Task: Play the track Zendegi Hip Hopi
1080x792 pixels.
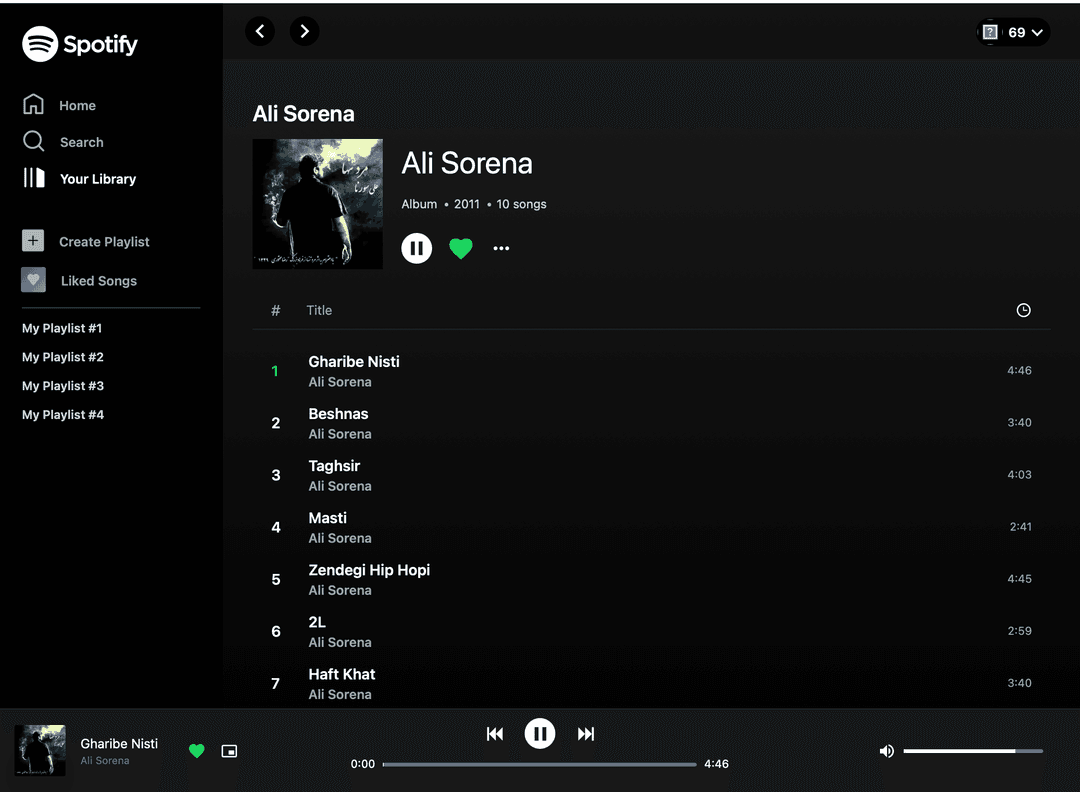Action: click(369, 570)
